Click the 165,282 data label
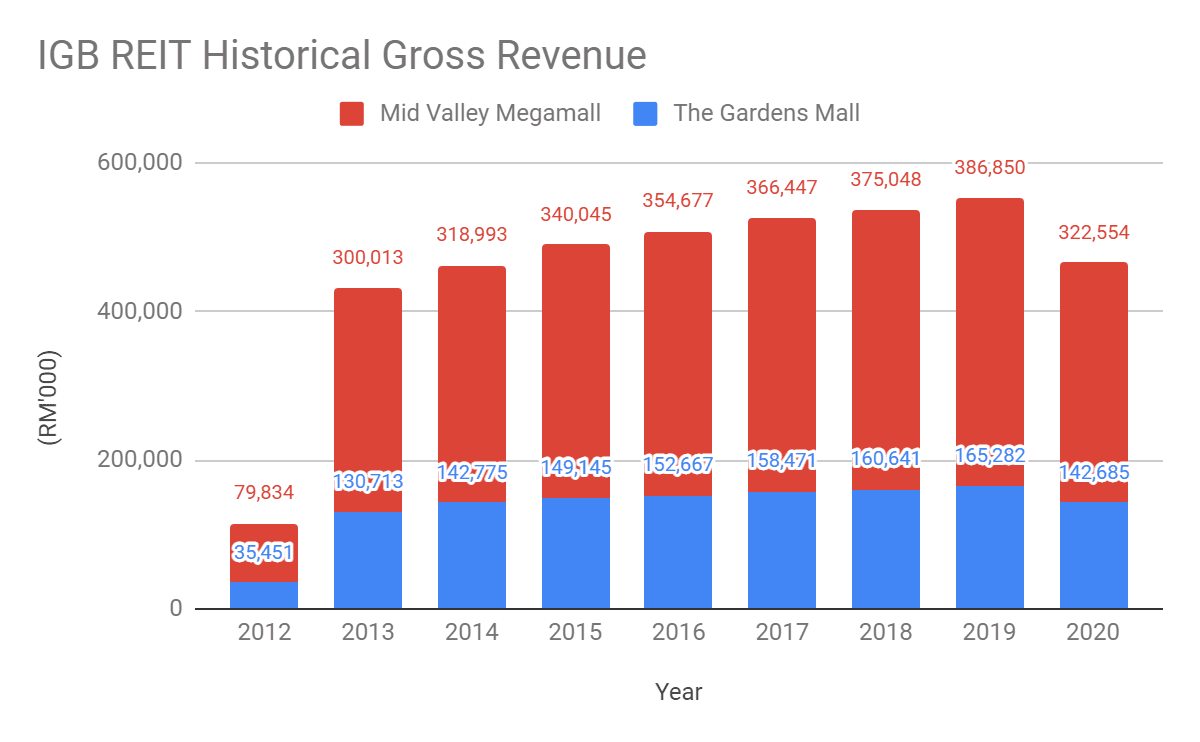The width and height of the screenshot is (1200, 742). click(990, 456)
